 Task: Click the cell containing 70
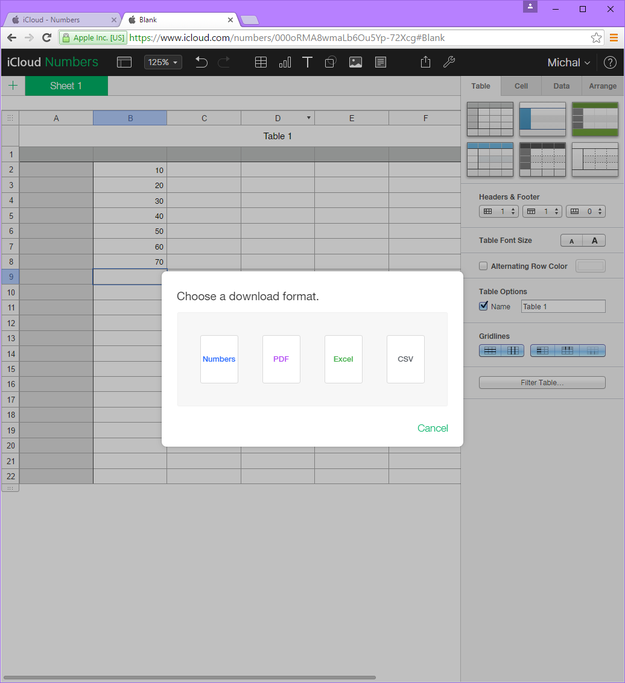[x=130, y=262]
